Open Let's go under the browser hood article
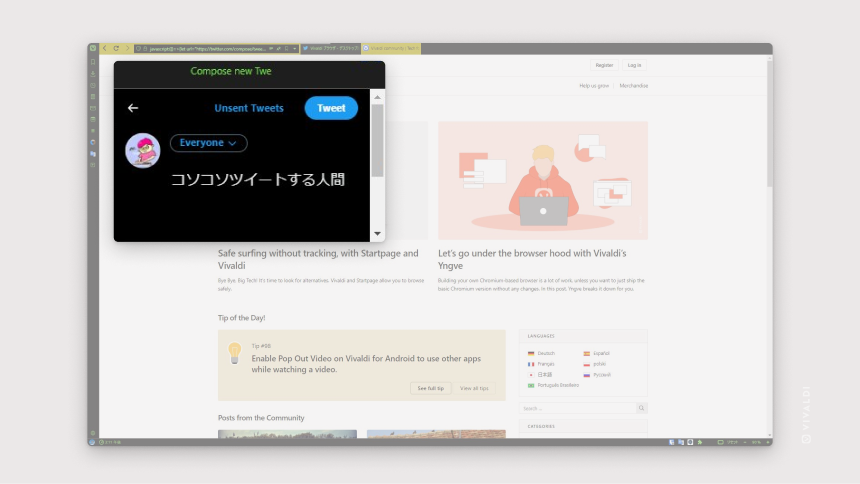The height and width of the screenshot is (484, 860). pyautogui.click(x=532, y=259)
